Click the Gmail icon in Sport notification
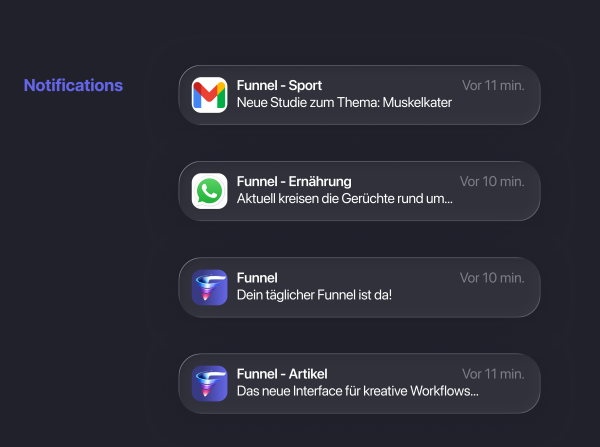Screen dimensions: 600x447 pos(209,95)
